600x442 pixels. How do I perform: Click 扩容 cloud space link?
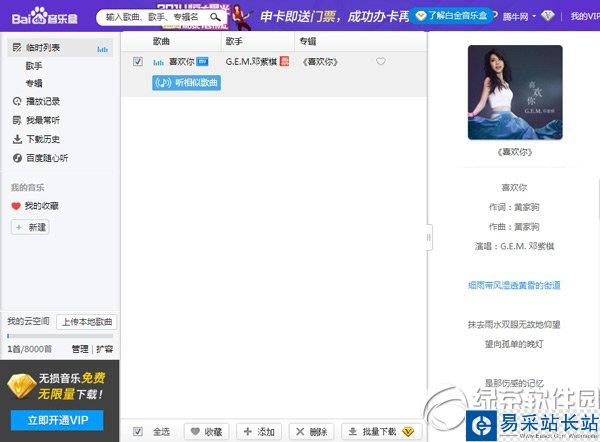point(104,349)
